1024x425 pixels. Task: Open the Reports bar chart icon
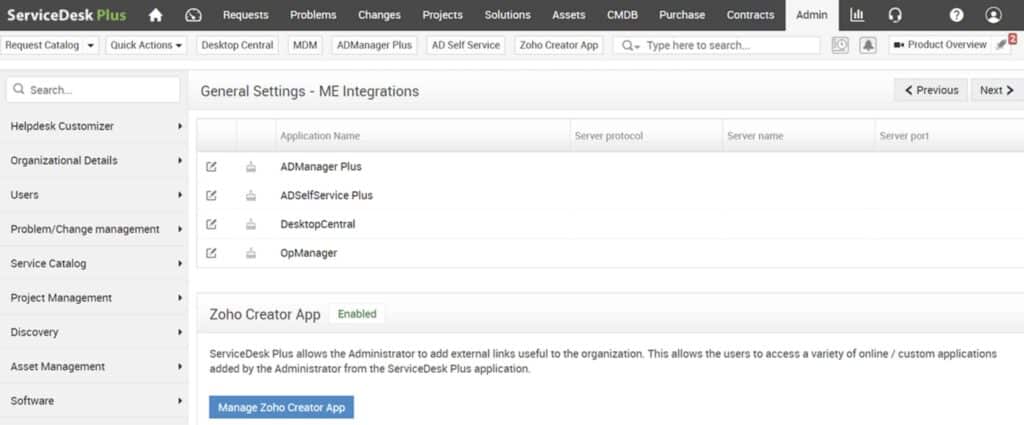click(857, 15)
